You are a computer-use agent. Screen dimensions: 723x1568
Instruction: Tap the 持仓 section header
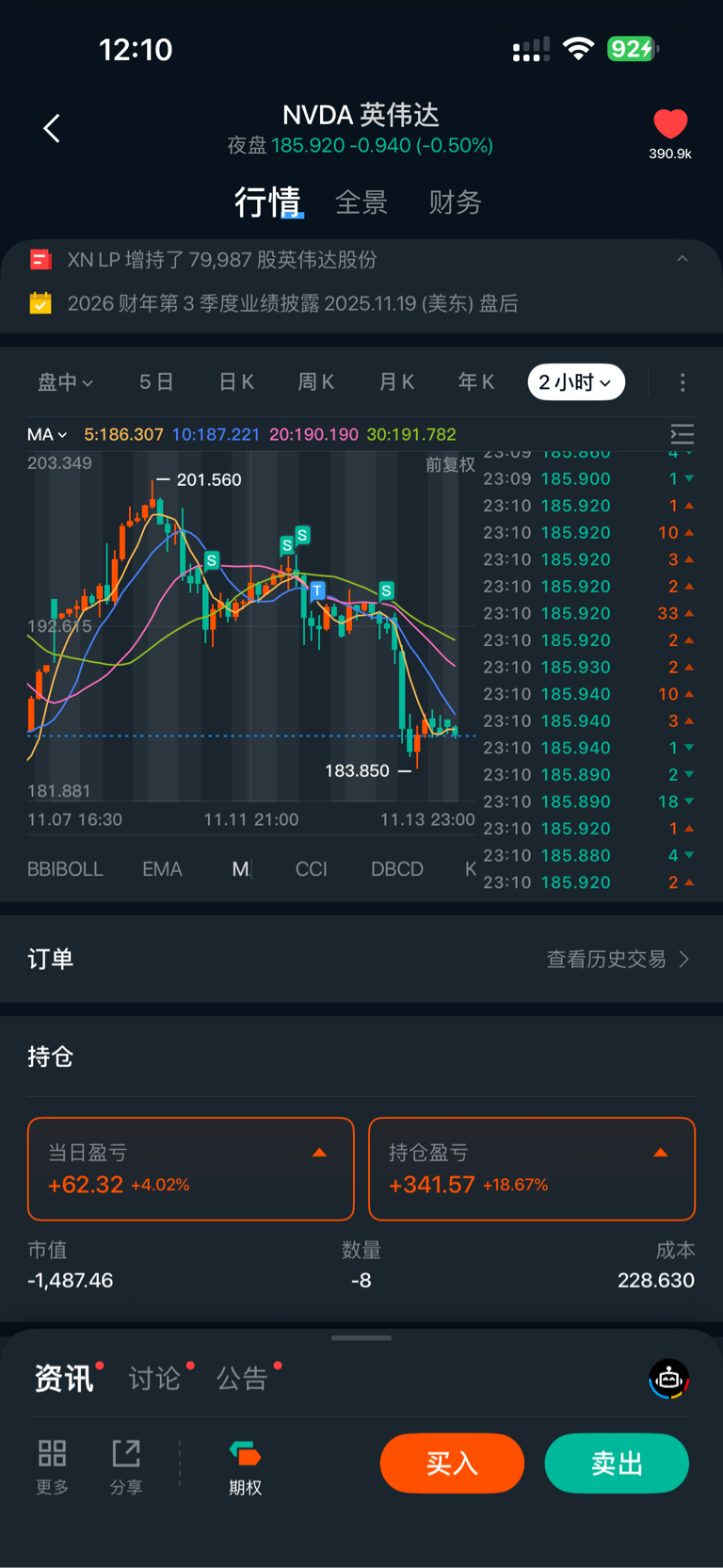(51, 1057)
